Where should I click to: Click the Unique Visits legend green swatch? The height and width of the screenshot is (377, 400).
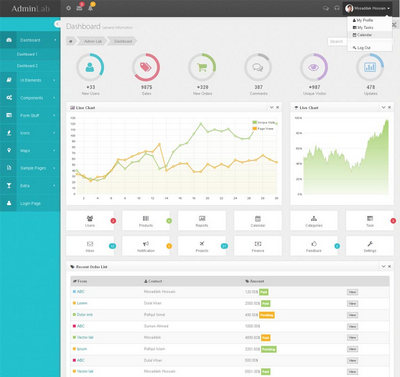(255, 122)
